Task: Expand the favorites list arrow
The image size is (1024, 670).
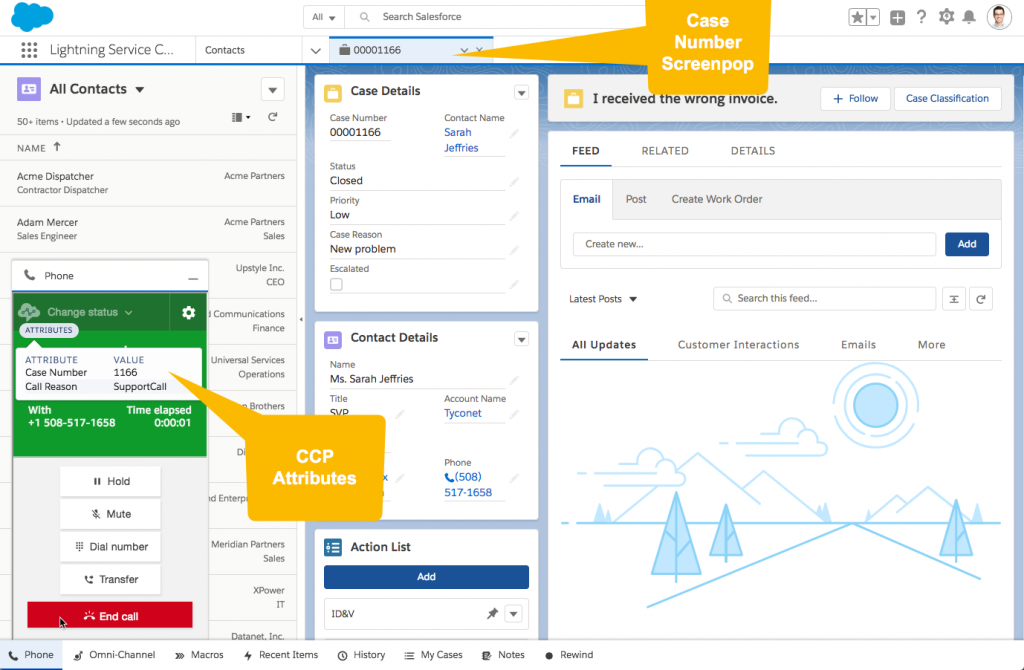Action: pyautogui.click(x=872, y=17)
